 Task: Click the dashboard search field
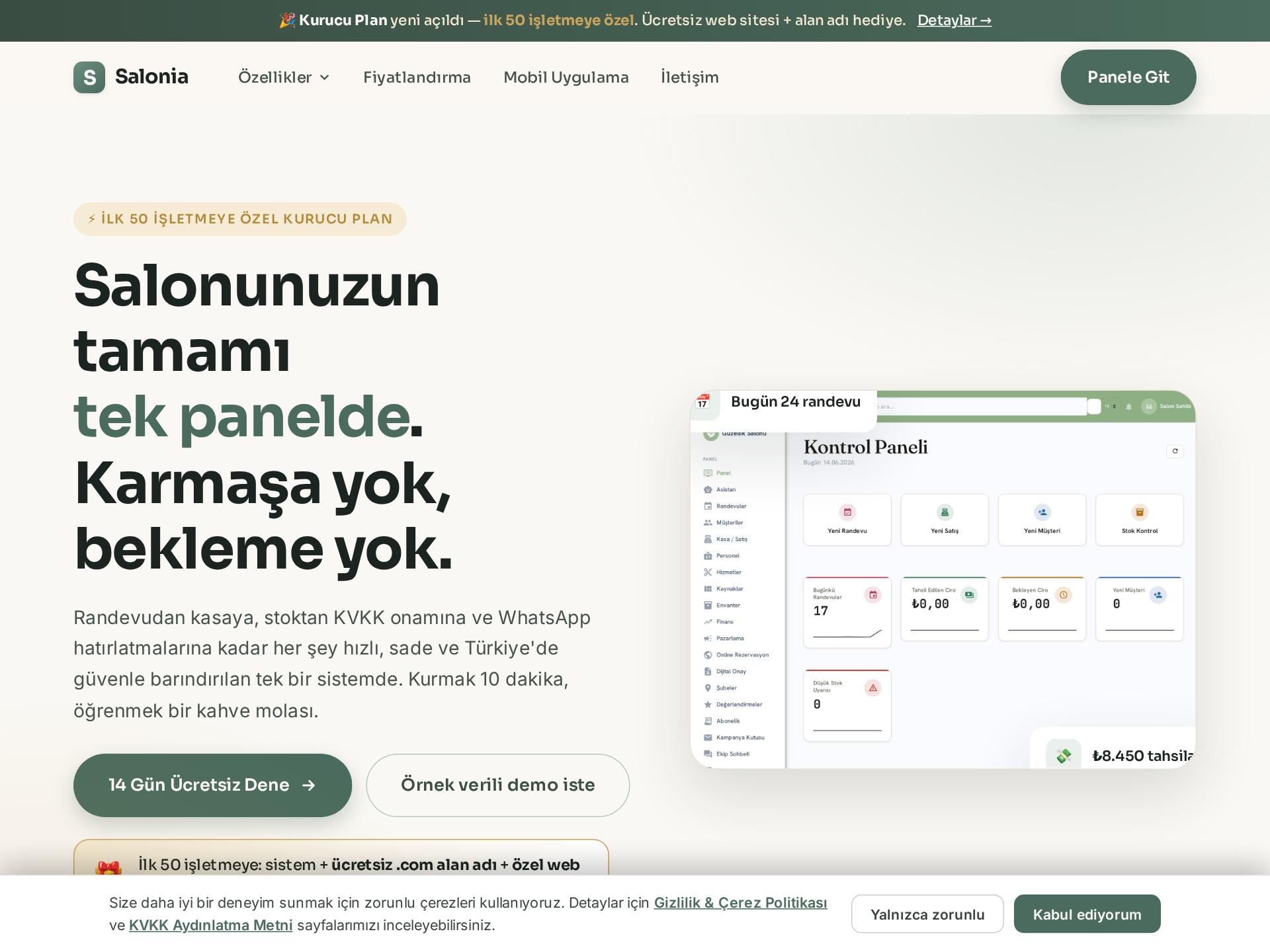point(982,407)
